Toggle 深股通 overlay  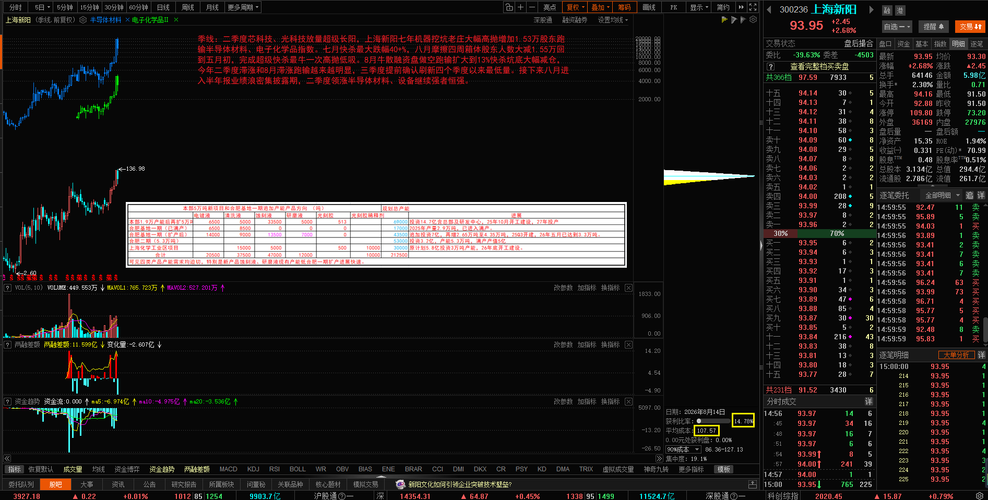tap(543, 20)
